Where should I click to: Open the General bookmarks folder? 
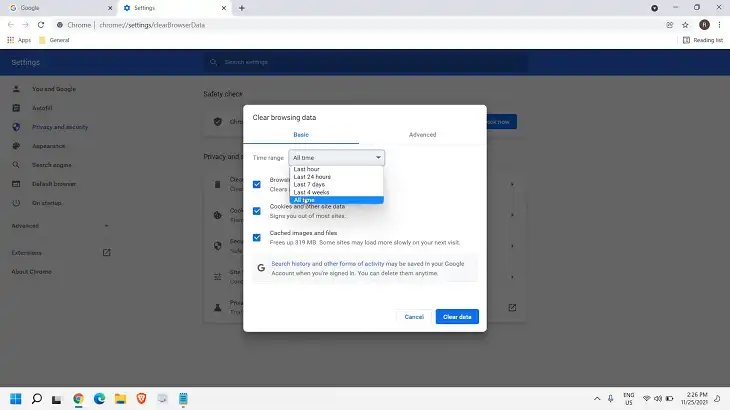point(54,40)
